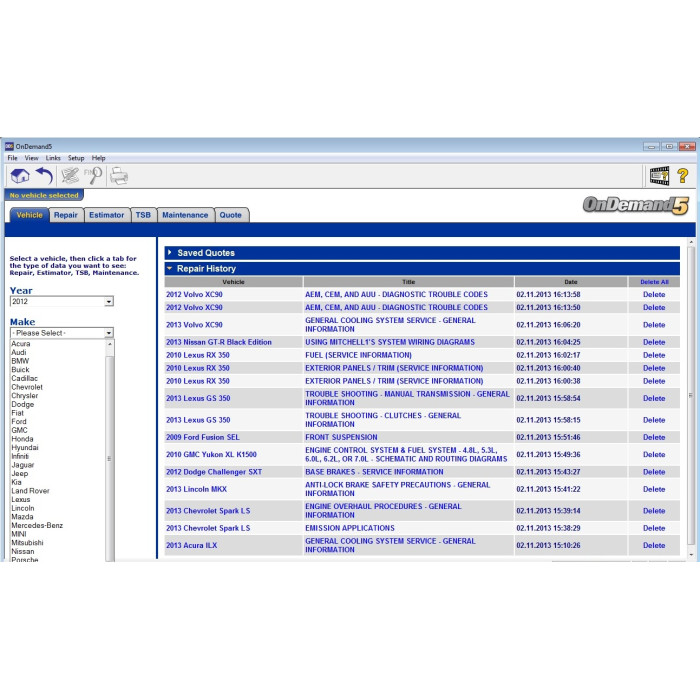Image resolution: width=700 pixels, height=700 pixels.
Task: Click the Repair History scroll down arrow
Action: click(691, 554)
